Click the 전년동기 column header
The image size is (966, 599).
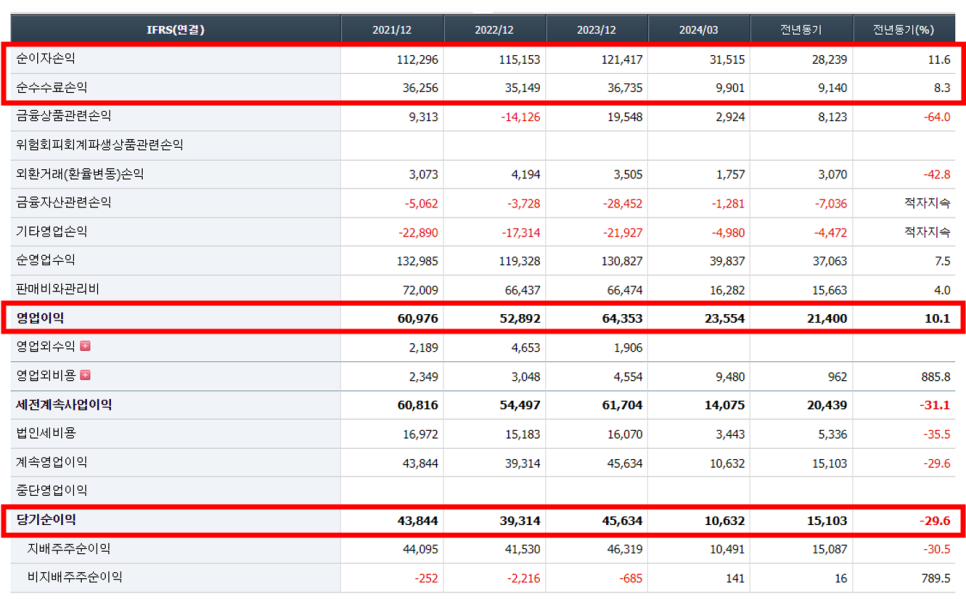pyautogui.click(x=801, y=30)
